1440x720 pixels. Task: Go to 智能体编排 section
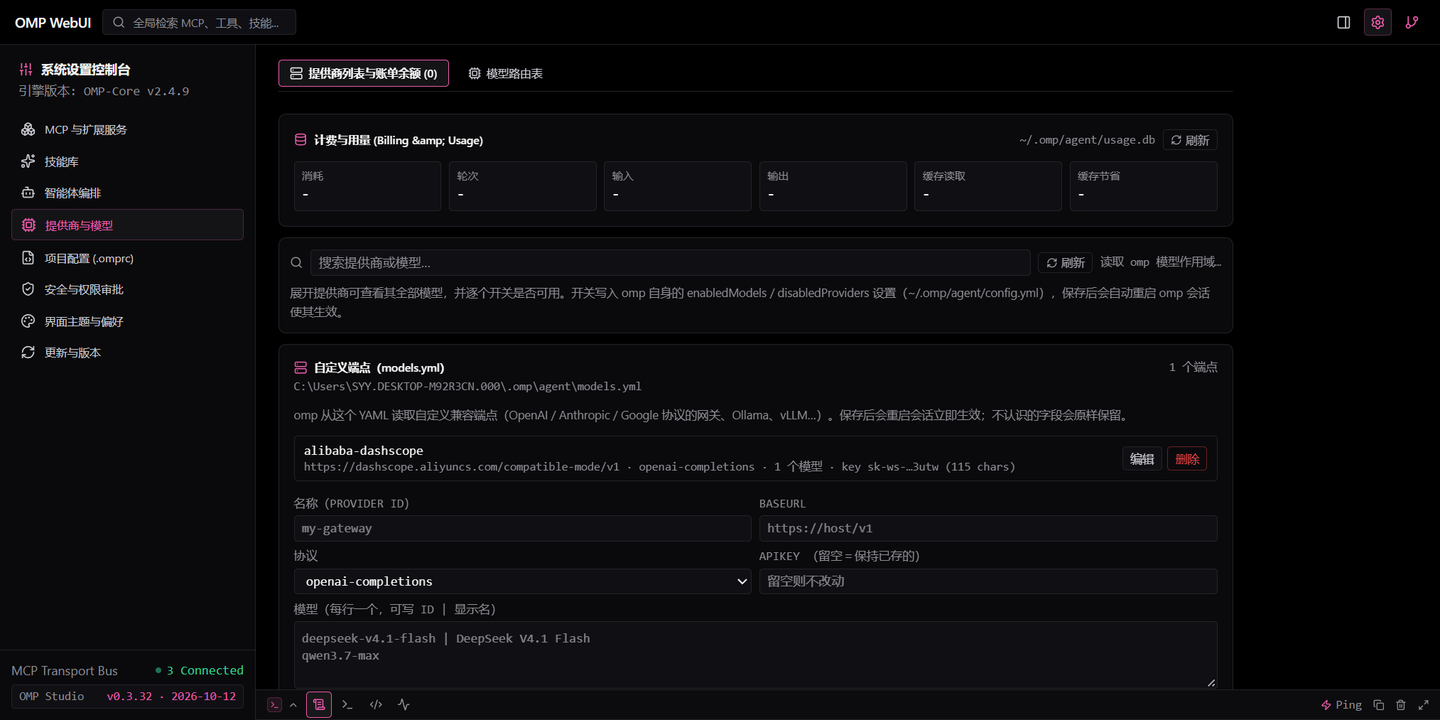(x=127, y=193)
